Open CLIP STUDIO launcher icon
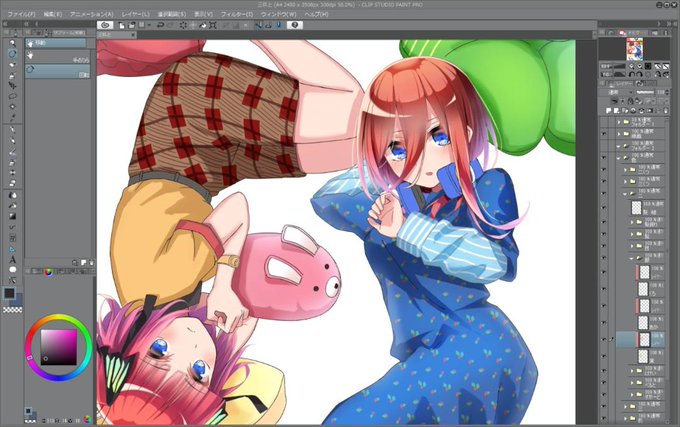The image size is (680, 427). [x=105, y=25]
